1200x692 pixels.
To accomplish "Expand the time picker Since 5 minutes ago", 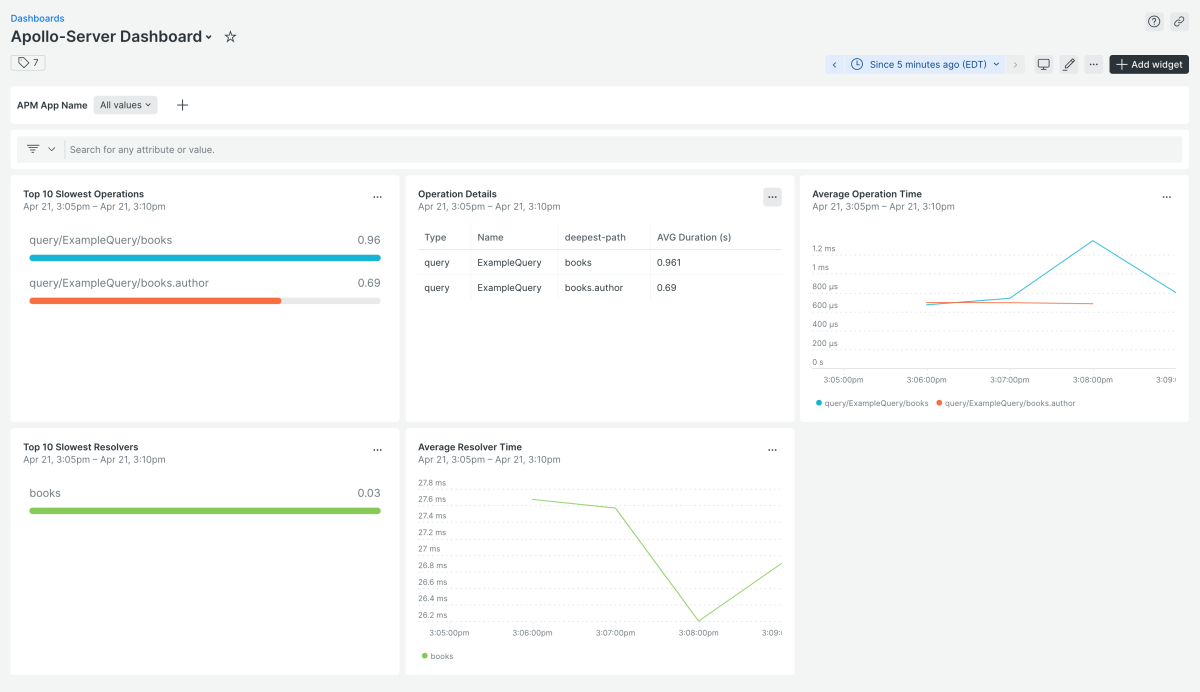I will pos(926,64).
